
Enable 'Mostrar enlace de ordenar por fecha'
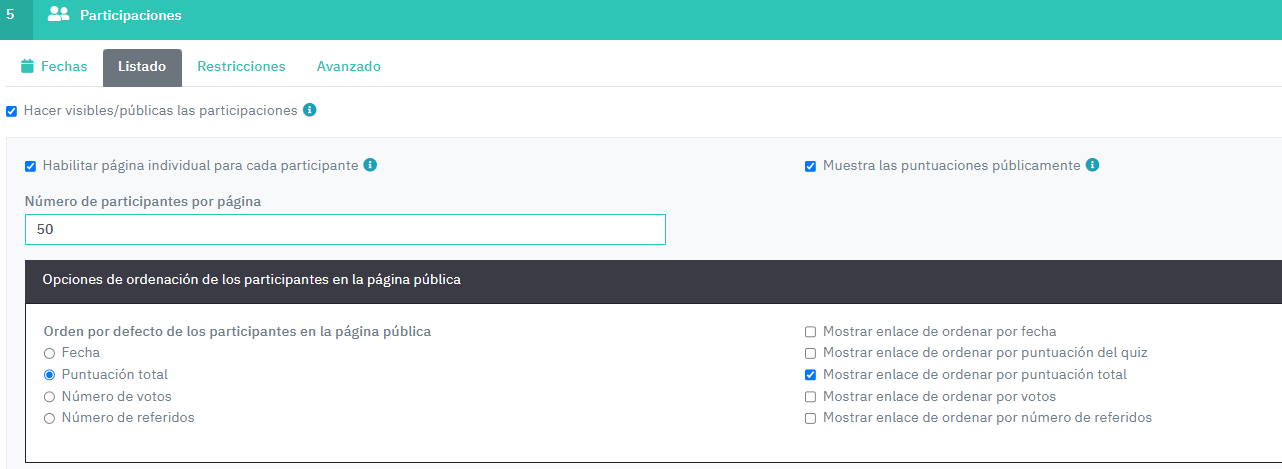coord(811,332)
